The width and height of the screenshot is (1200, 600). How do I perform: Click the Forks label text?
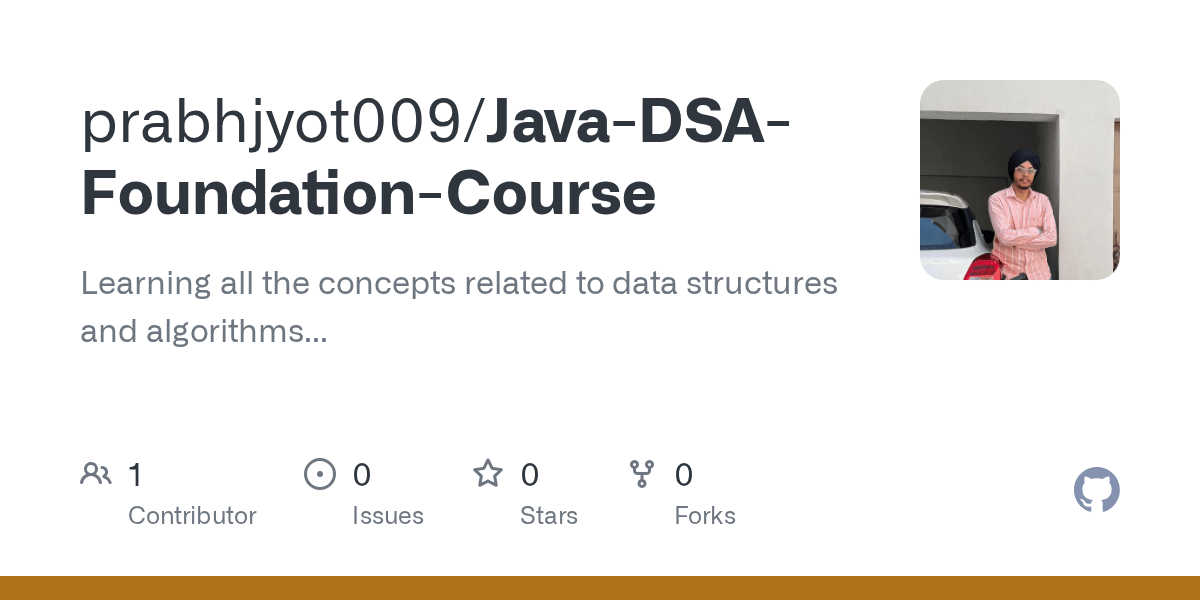point(704,516)
